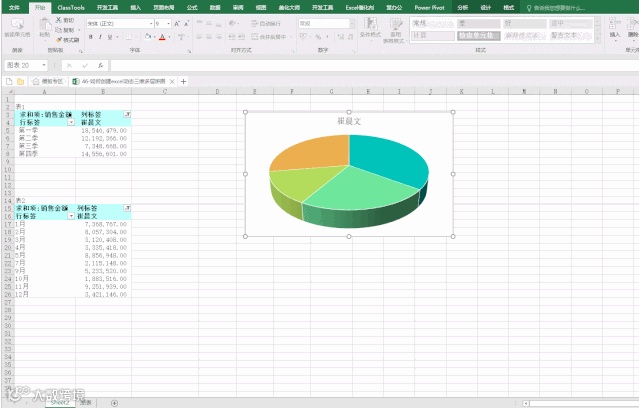
Task: Apply red font color with the A icon
Action: (x=162, y=37)
